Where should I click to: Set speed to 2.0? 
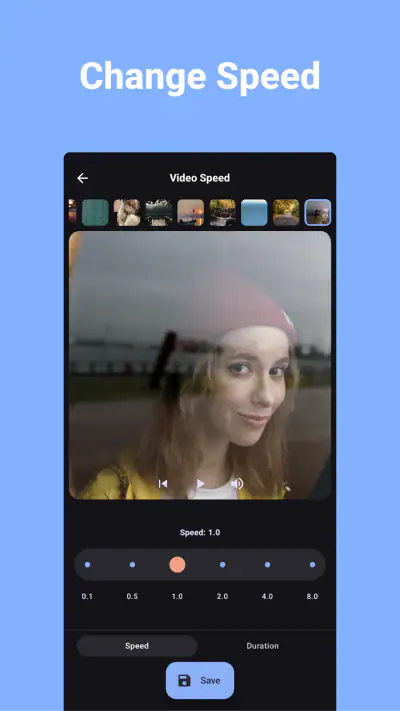pyautogui.click(x=222, y=565)
